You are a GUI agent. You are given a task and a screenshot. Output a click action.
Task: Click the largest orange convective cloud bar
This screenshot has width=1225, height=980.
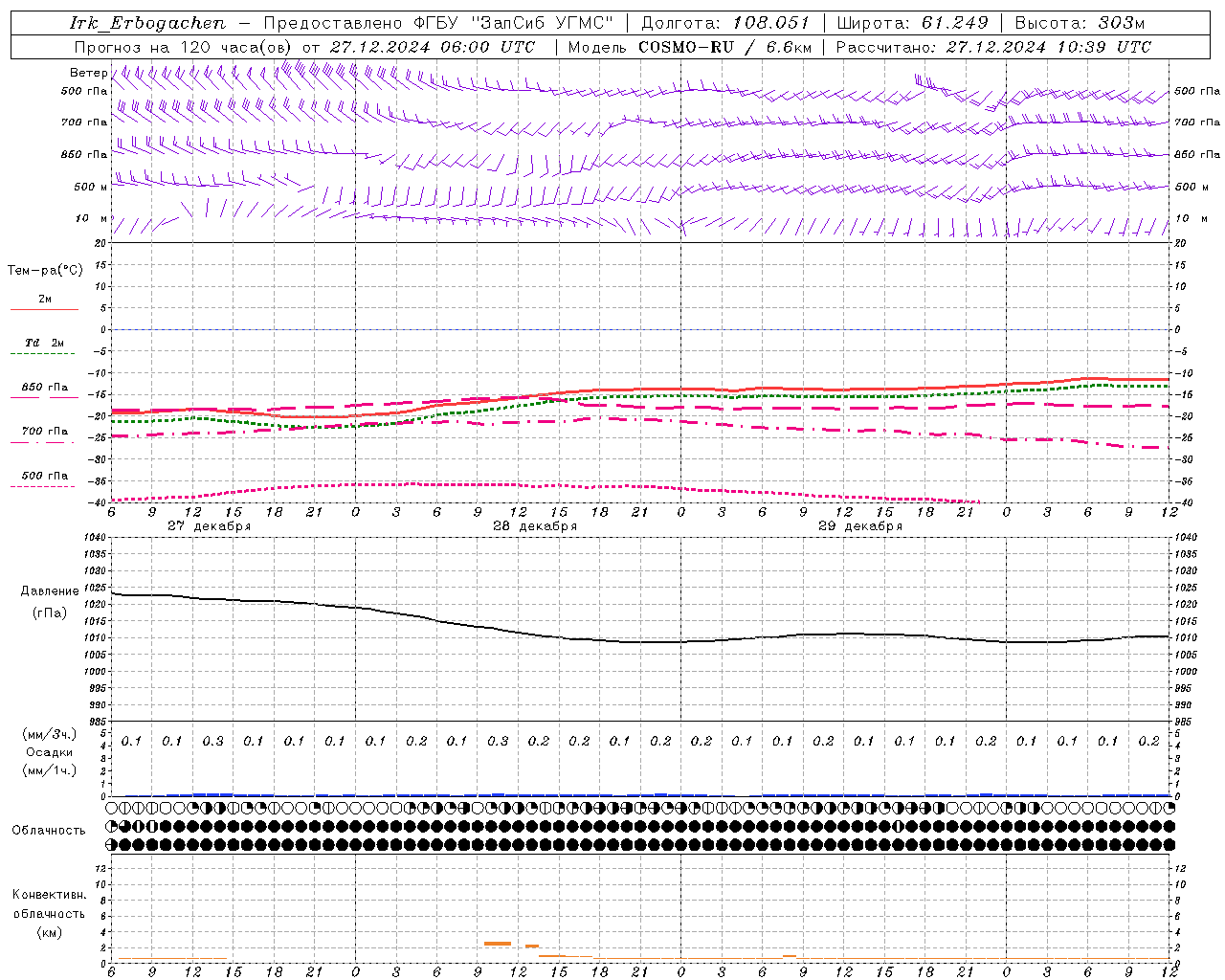[498, 944]
